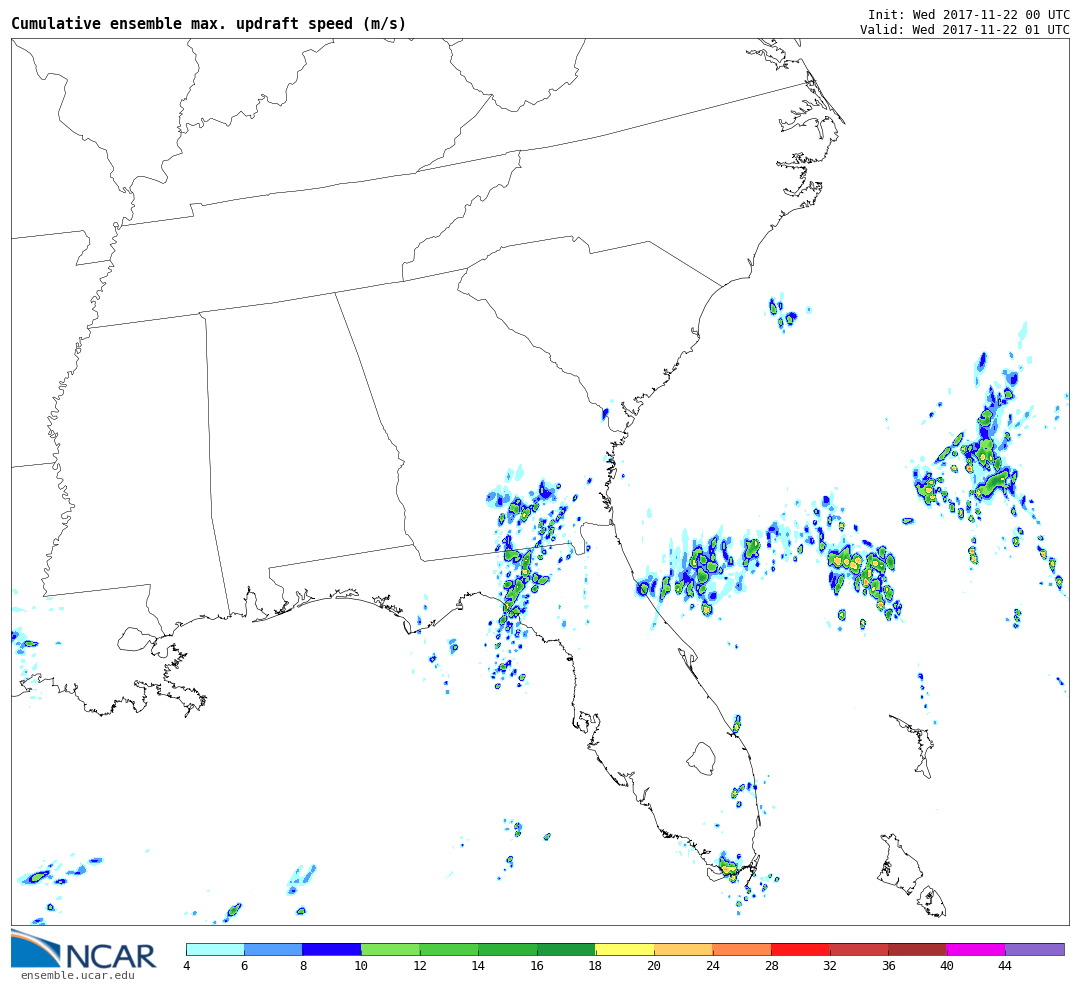The height and width of the screenshot is (988, 1080).
Task: Pick the red 32-36 color swatch
Action: (x=859, y=949)
